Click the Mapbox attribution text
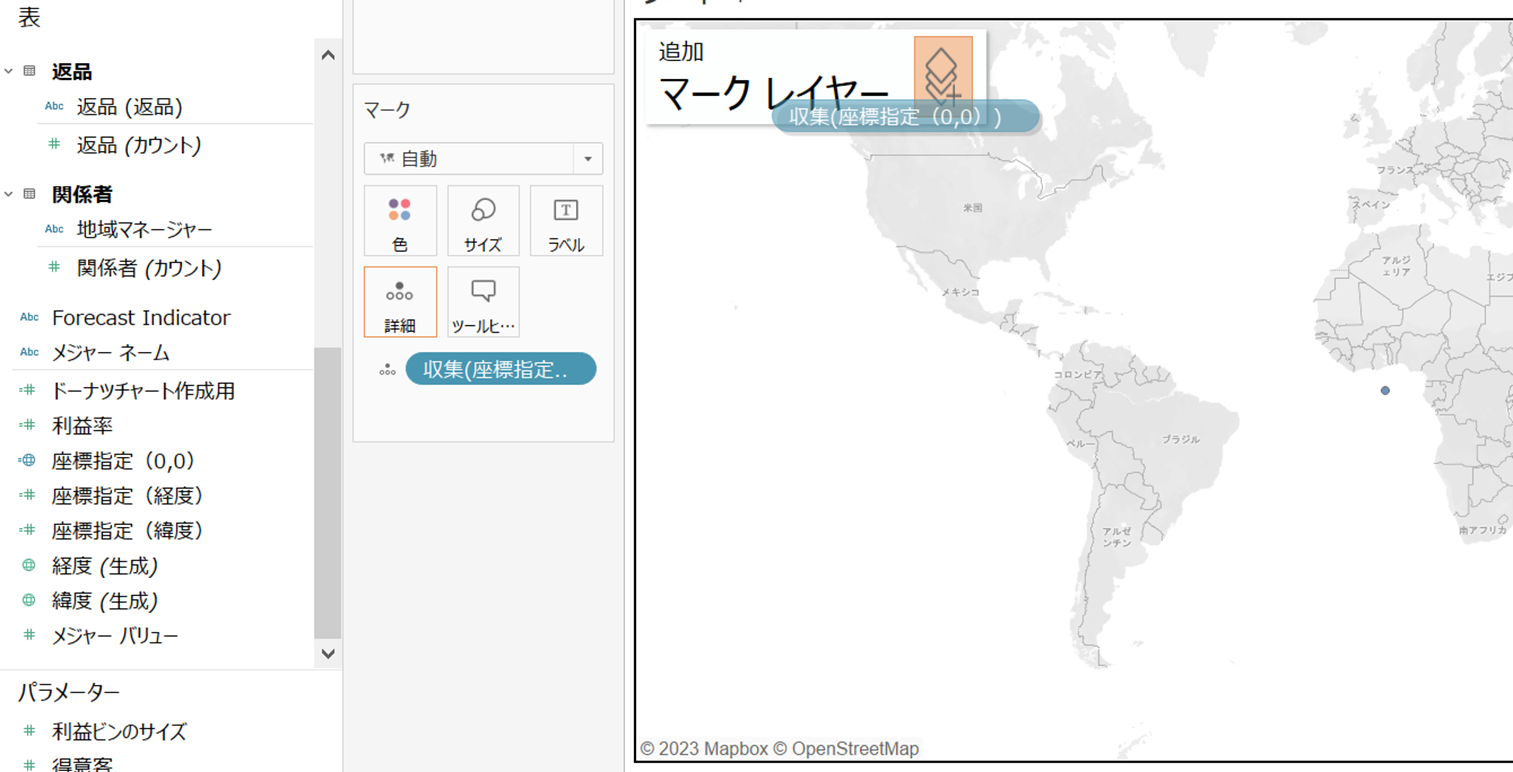The height and width of the screenshot is (772, 1513). (x=703, y=749)
